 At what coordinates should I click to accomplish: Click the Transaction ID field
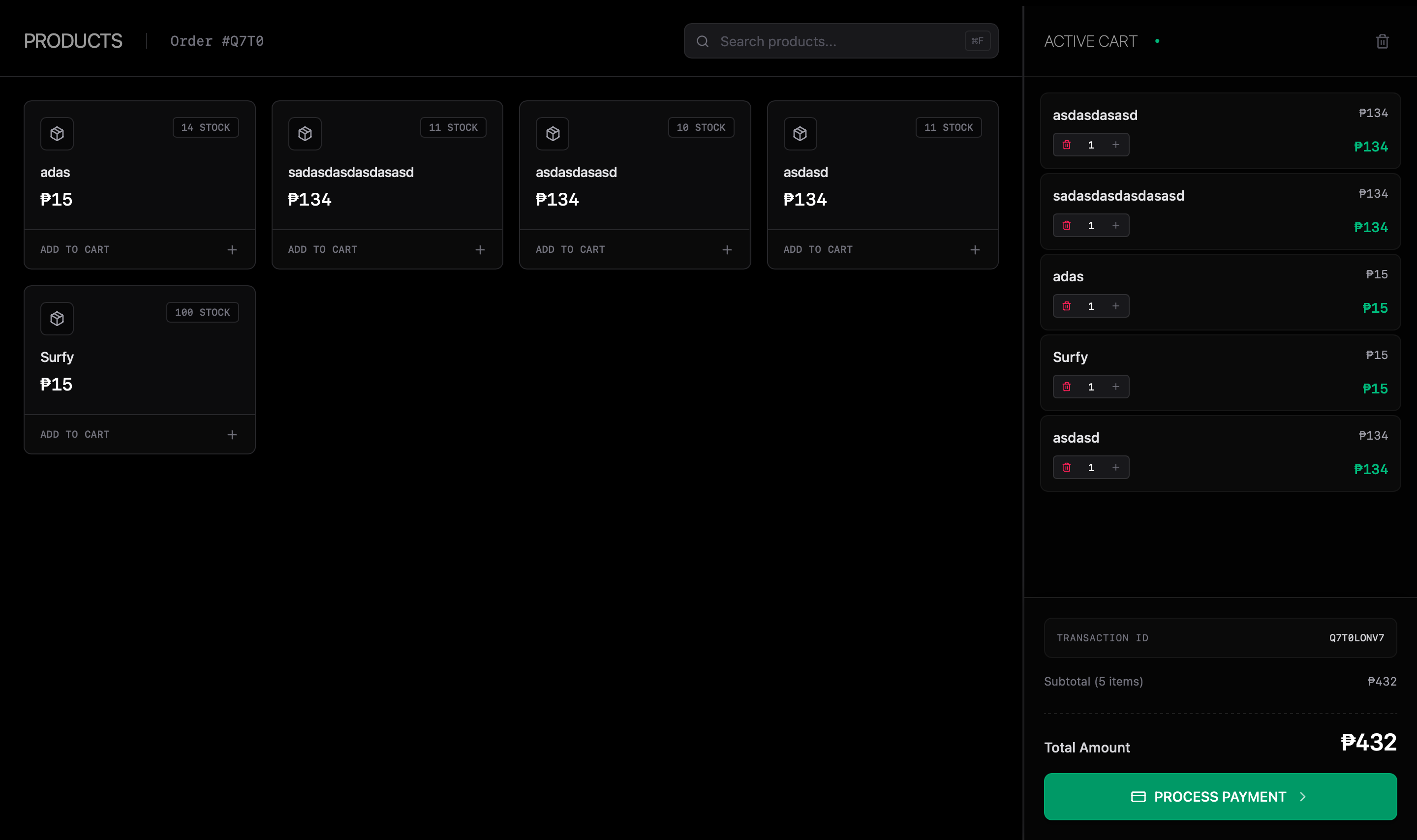coord(1220,638)
